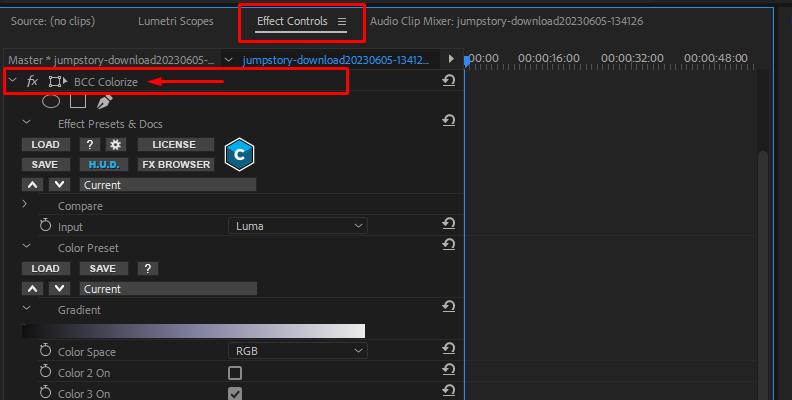Reset the Color 3 On parameter
This screenshot has height=400, width=792.
pos(449,390)
